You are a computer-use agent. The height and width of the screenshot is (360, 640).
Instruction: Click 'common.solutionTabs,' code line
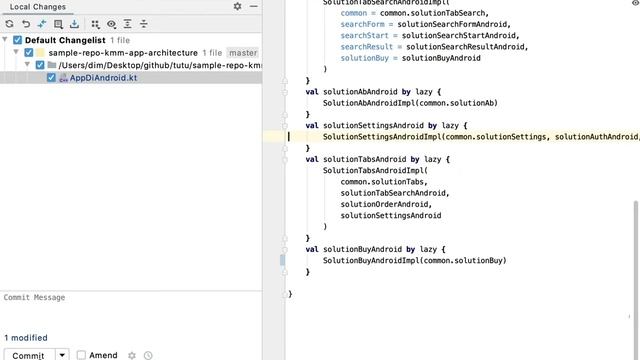384,182
